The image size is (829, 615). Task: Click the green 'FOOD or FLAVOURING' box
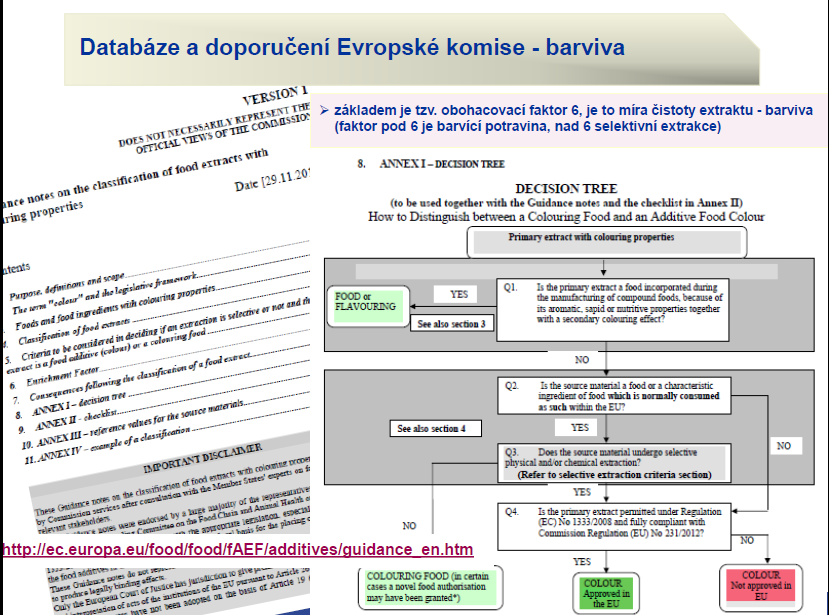(368, 306)
